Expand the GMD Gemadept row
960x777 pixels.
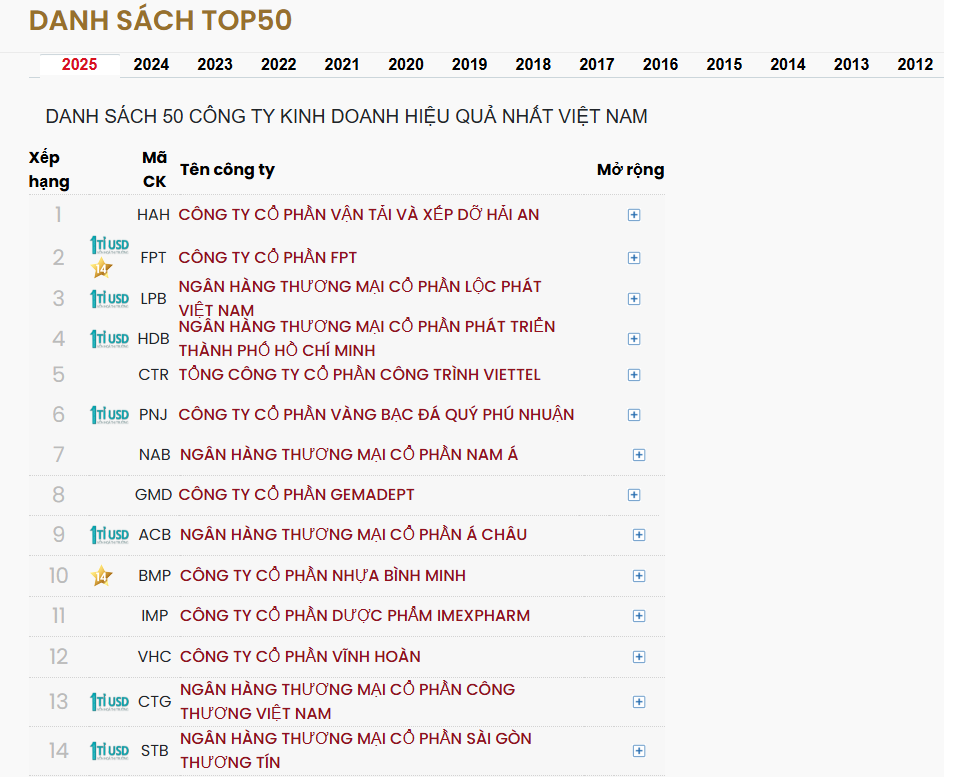click(634, 495)
